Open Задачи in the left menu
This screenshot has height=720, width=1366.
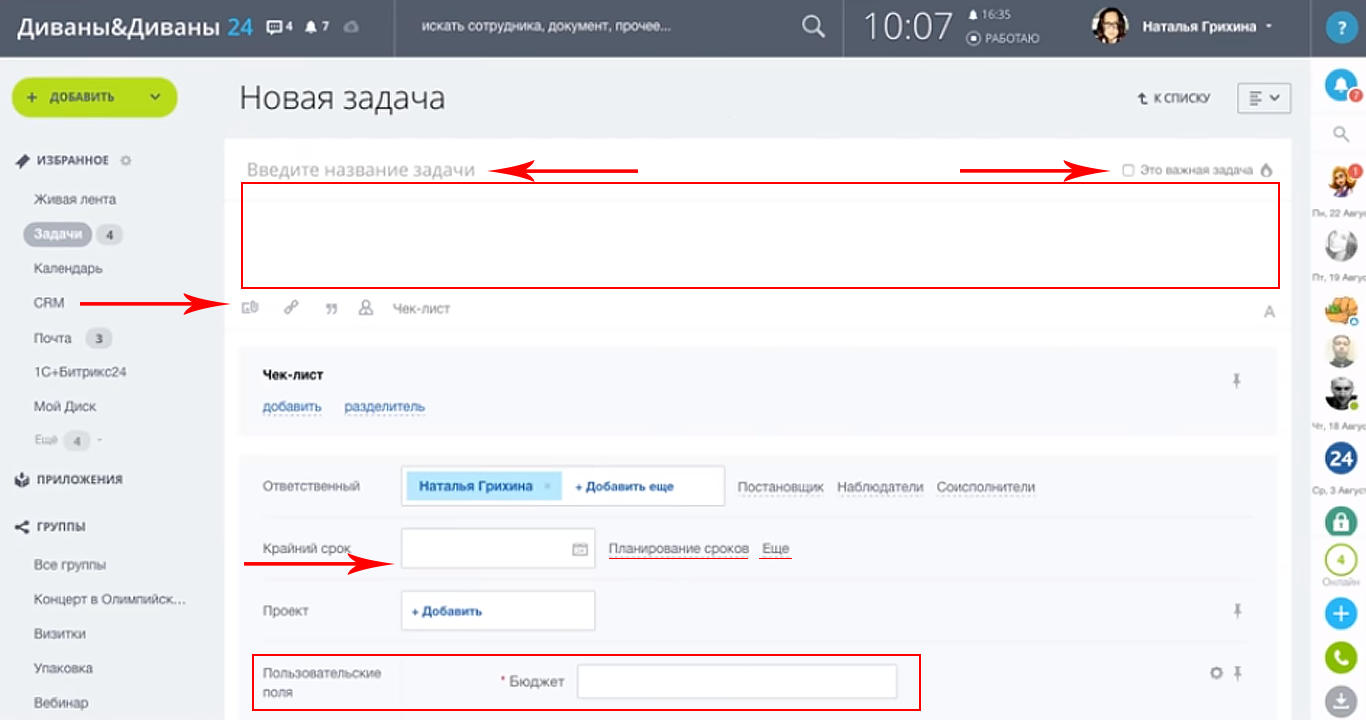pos(58,234)
